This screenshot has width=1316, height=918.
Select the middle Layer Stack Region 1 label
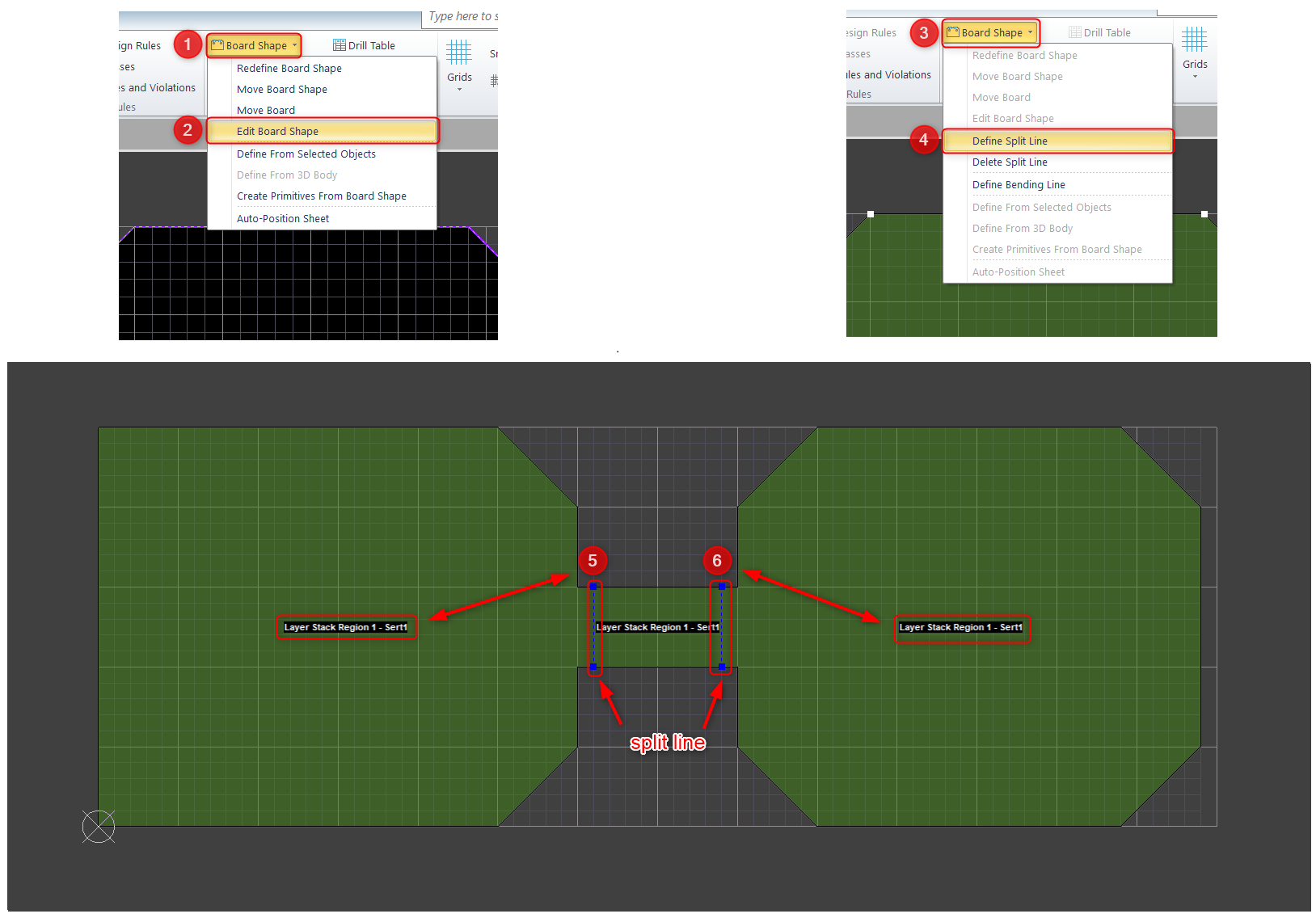pos(656,626)
